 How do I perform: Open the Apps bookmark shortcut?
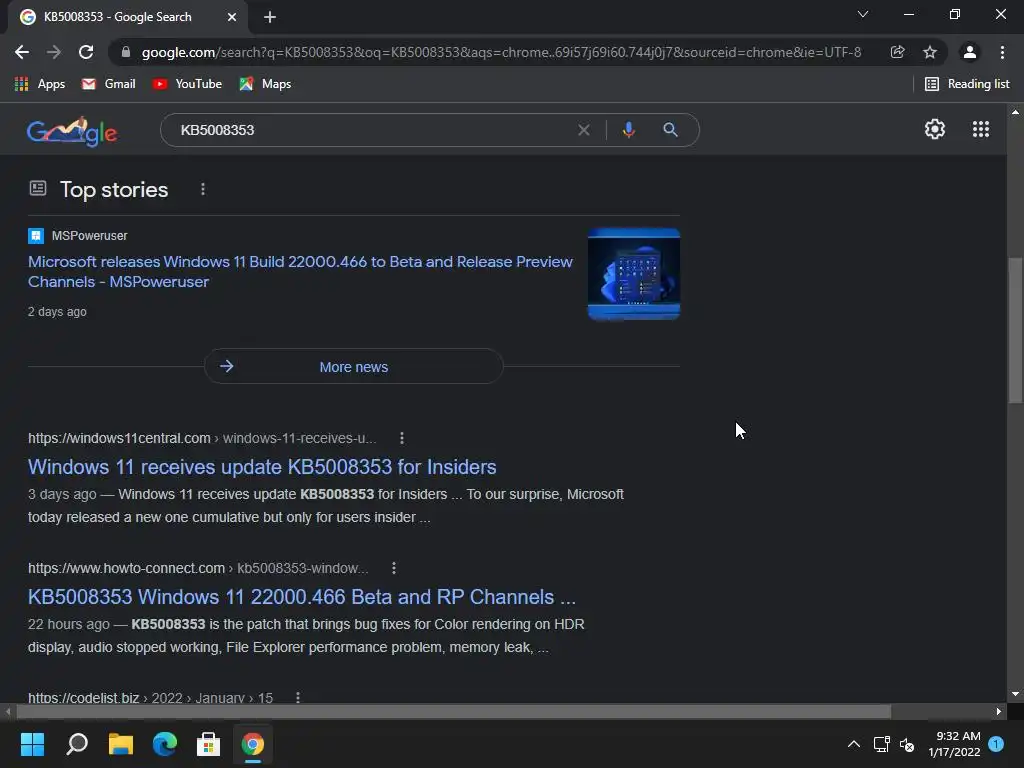pos(40,84)
